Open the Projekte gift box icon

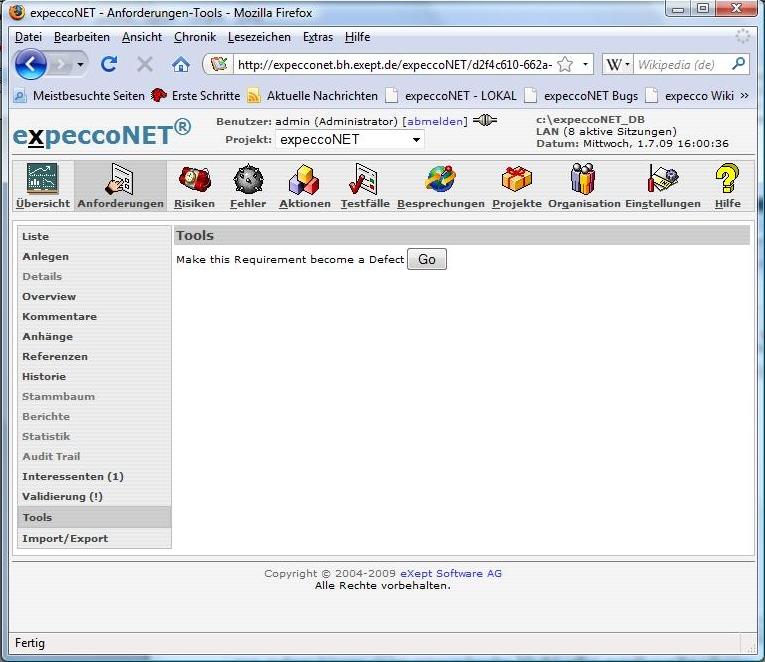click(517, 180)
